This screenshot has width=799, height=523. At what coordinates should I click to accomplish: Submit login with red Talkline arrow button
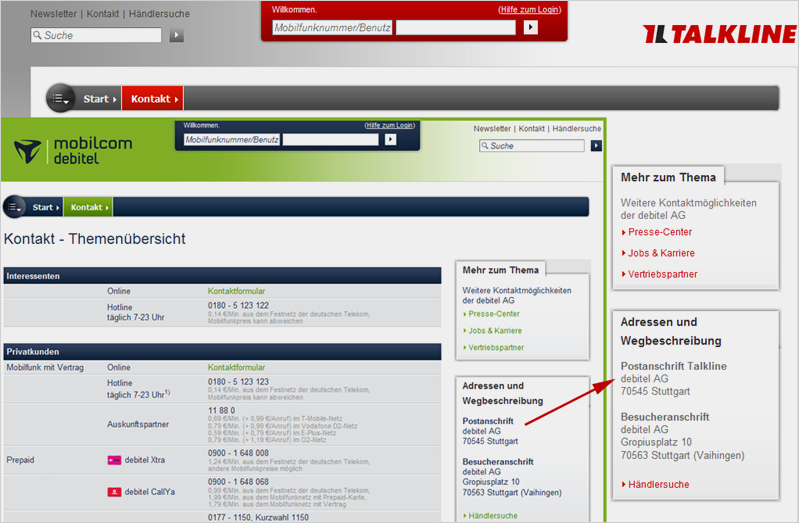pyautogui.click(x=531, y=27)
